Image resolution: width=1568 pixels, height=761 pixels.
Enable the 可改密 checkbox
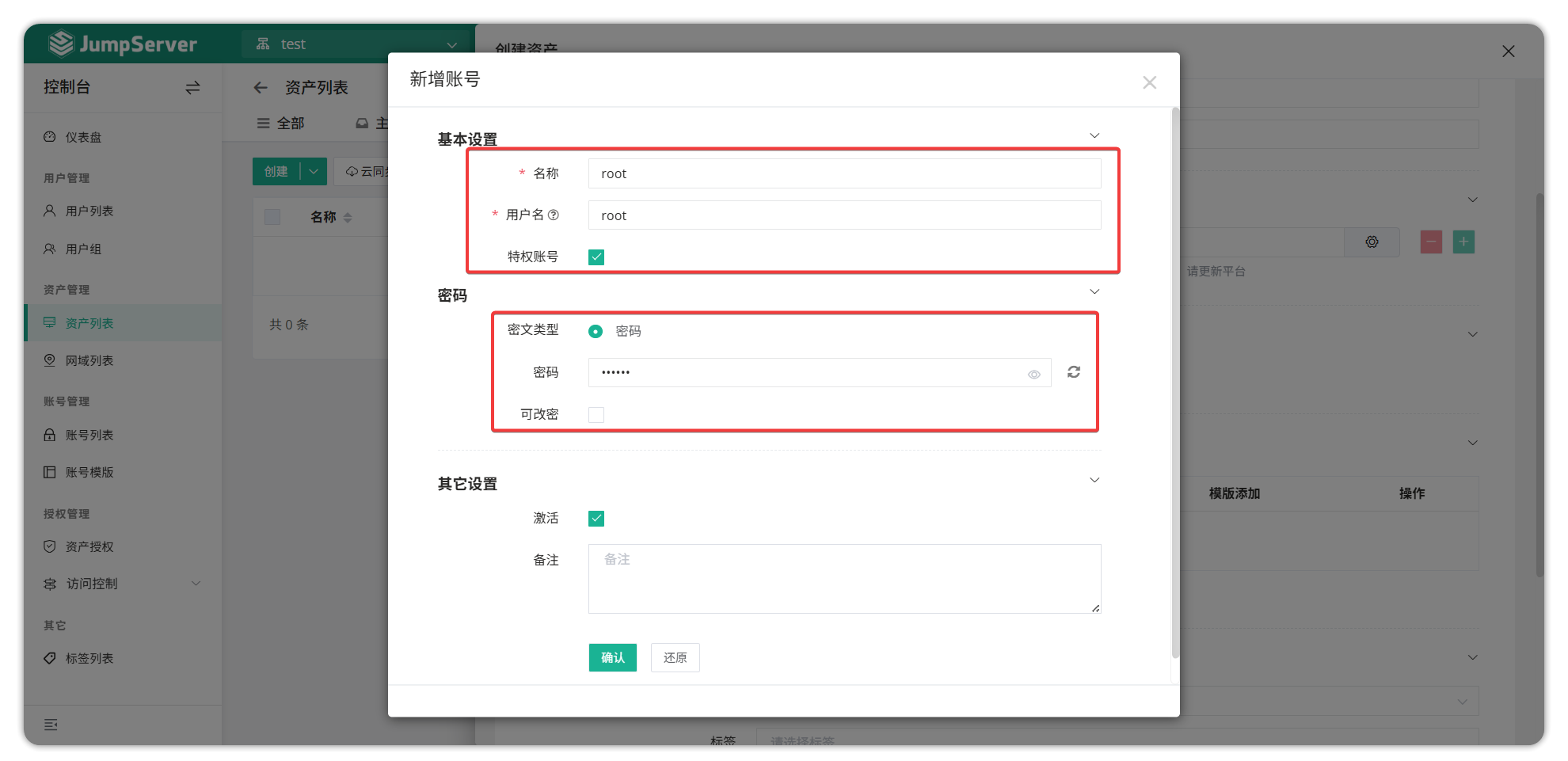pyautogui.click(x=596, y=414)
